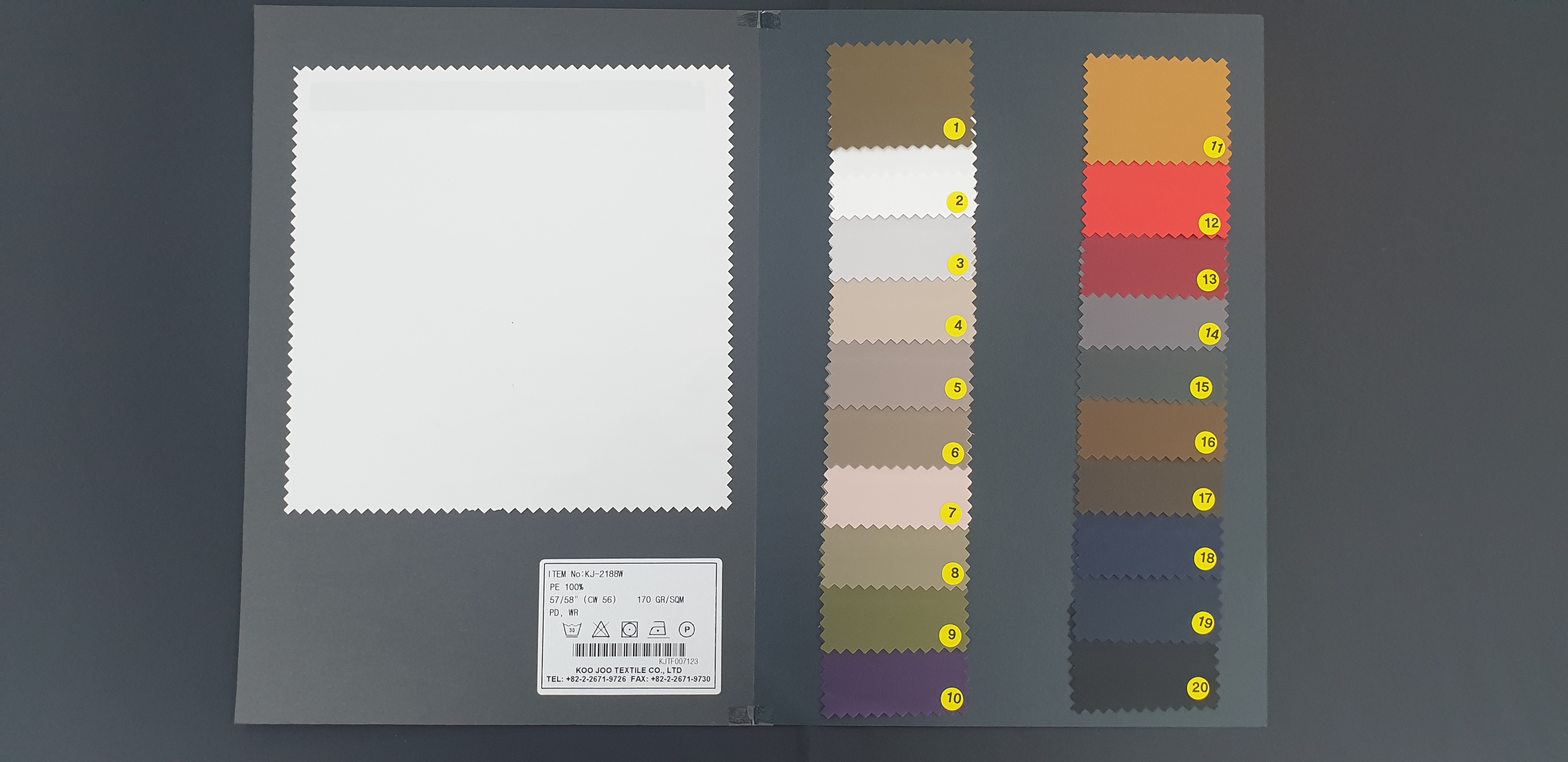Click the barcode on the label
This screenshot has width=1568, height=762.
tap(629, 650)
